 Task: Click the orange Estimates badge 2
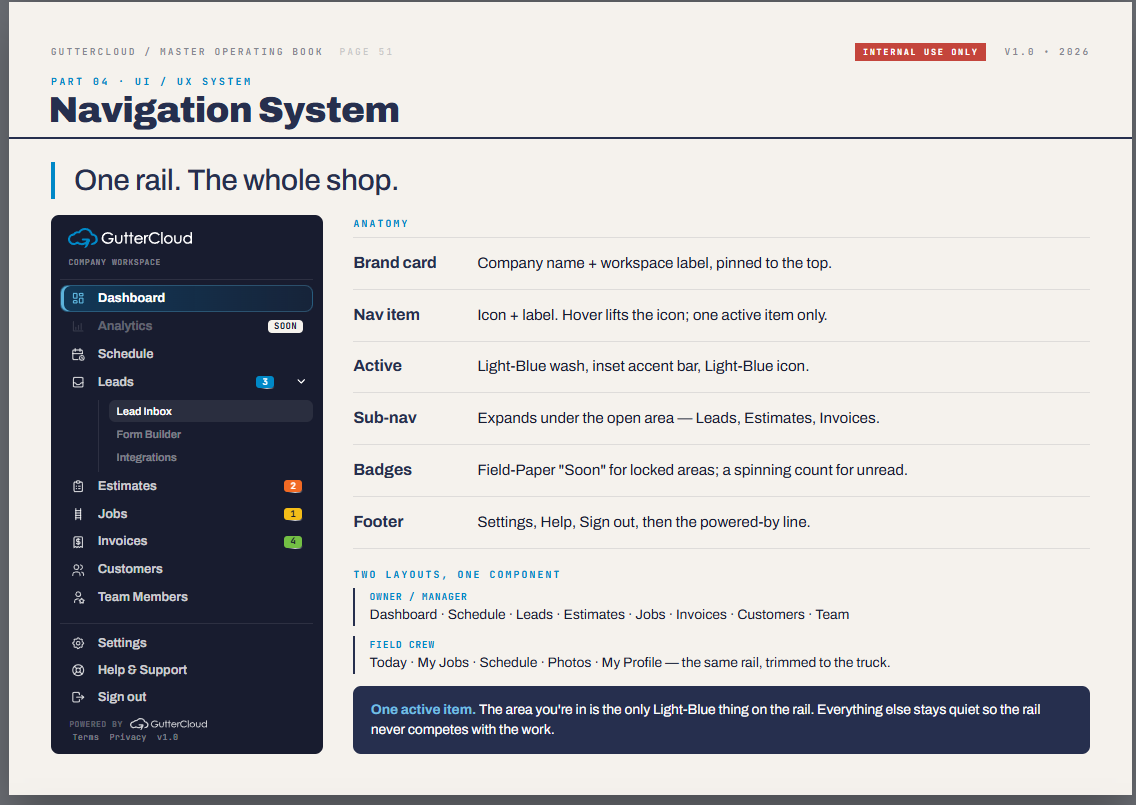point(293,486)
